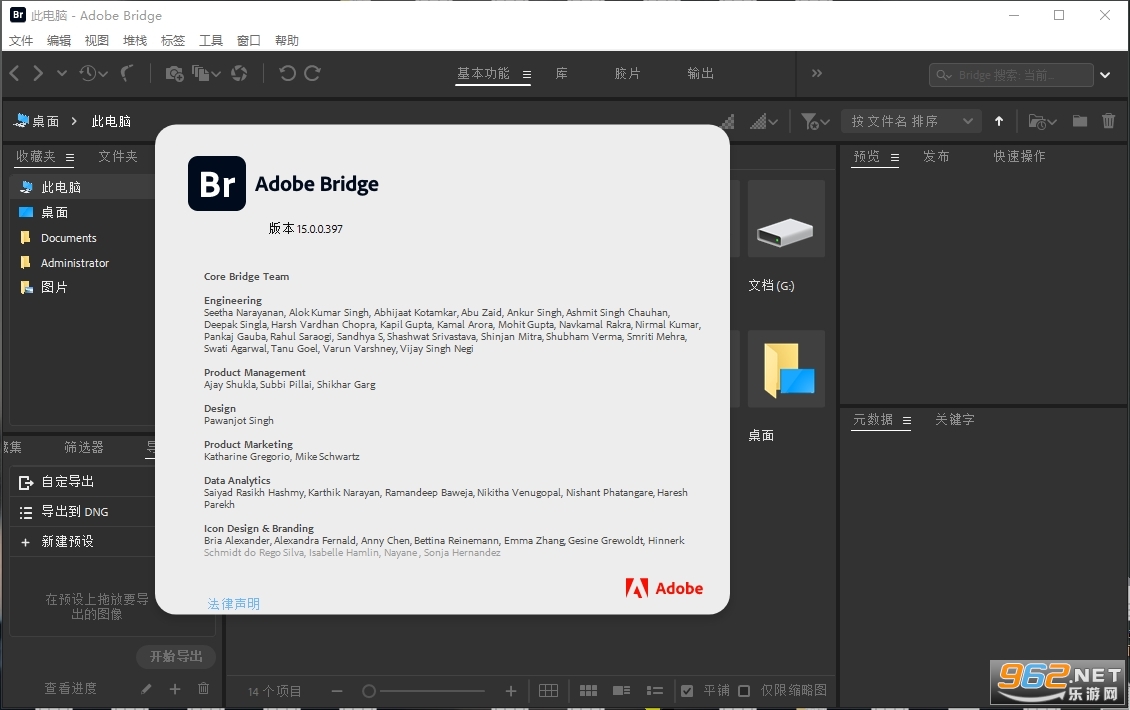
Task: Click 此电脑 in the breadcrumb path
Action: coord(111,121)
